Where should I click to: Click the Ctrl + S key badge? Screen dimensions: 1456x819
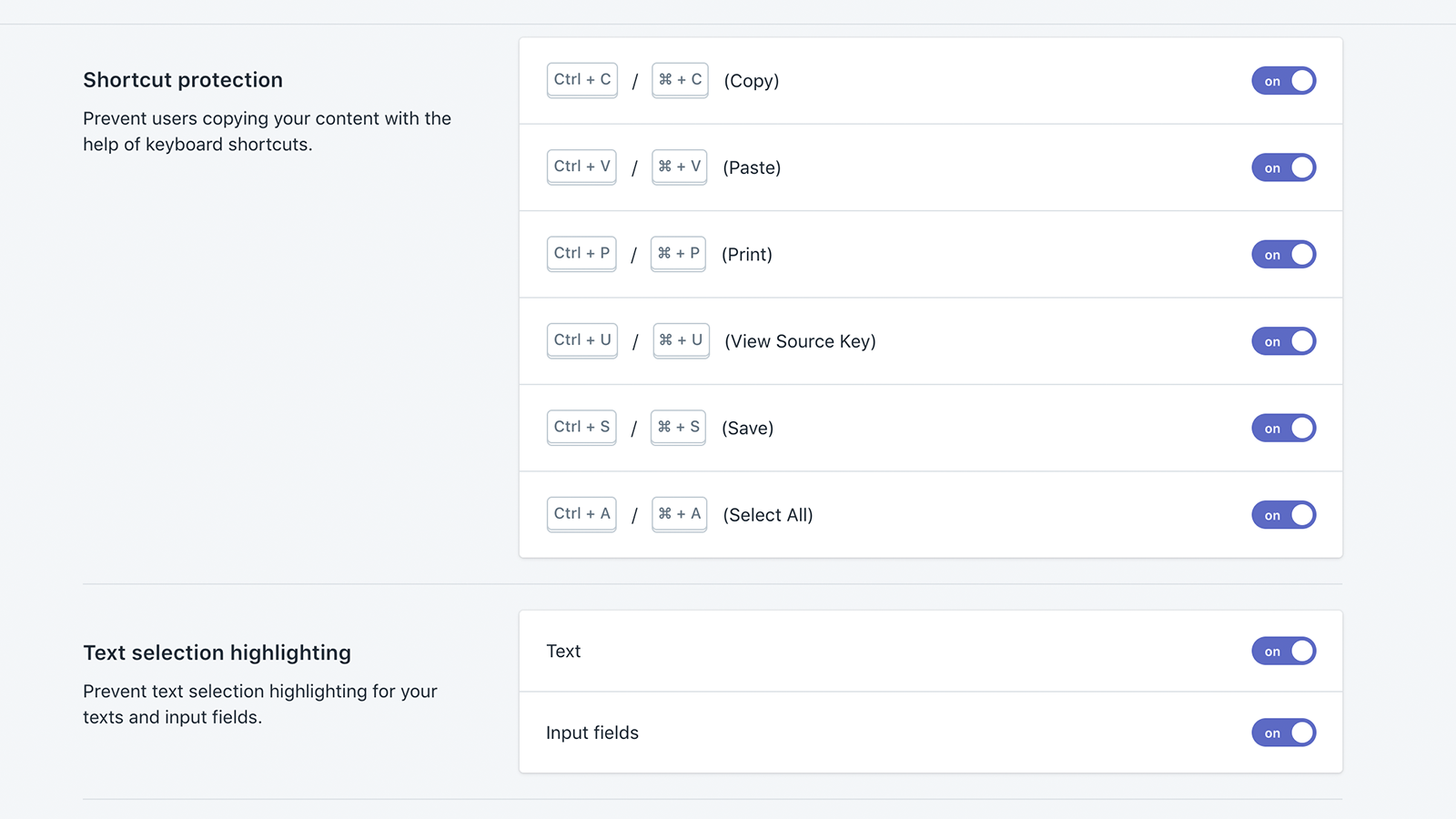(x=581, y=427)
